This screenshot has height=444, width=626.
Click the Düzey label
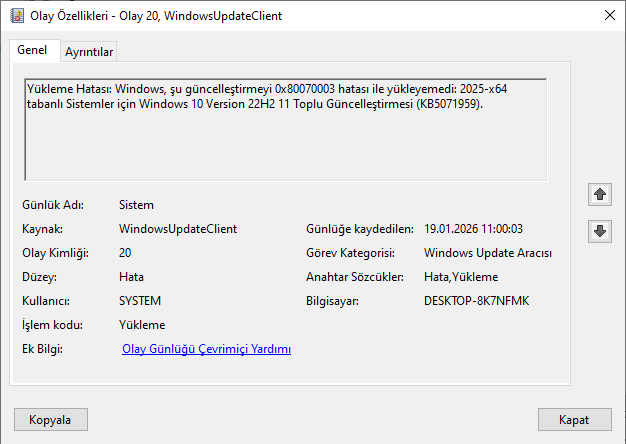(39, 277)
